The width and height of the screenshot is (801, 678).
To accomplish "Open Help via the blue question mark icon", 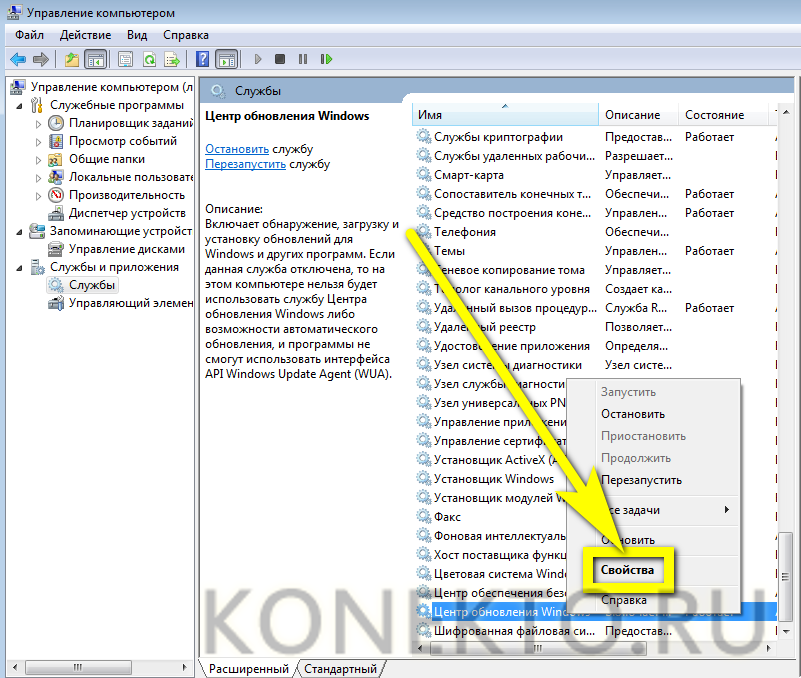I will click(x=203, y=59).
